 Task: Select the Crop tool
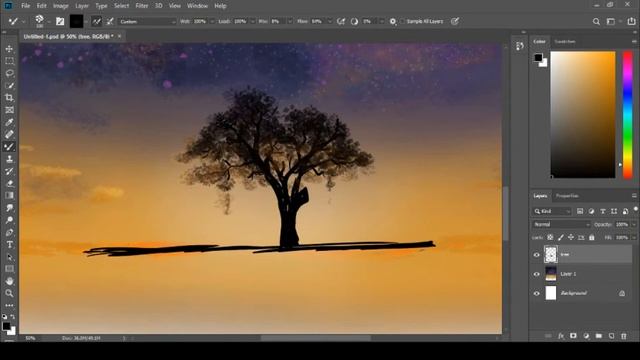pyautogui.click(x=9, y=98)
